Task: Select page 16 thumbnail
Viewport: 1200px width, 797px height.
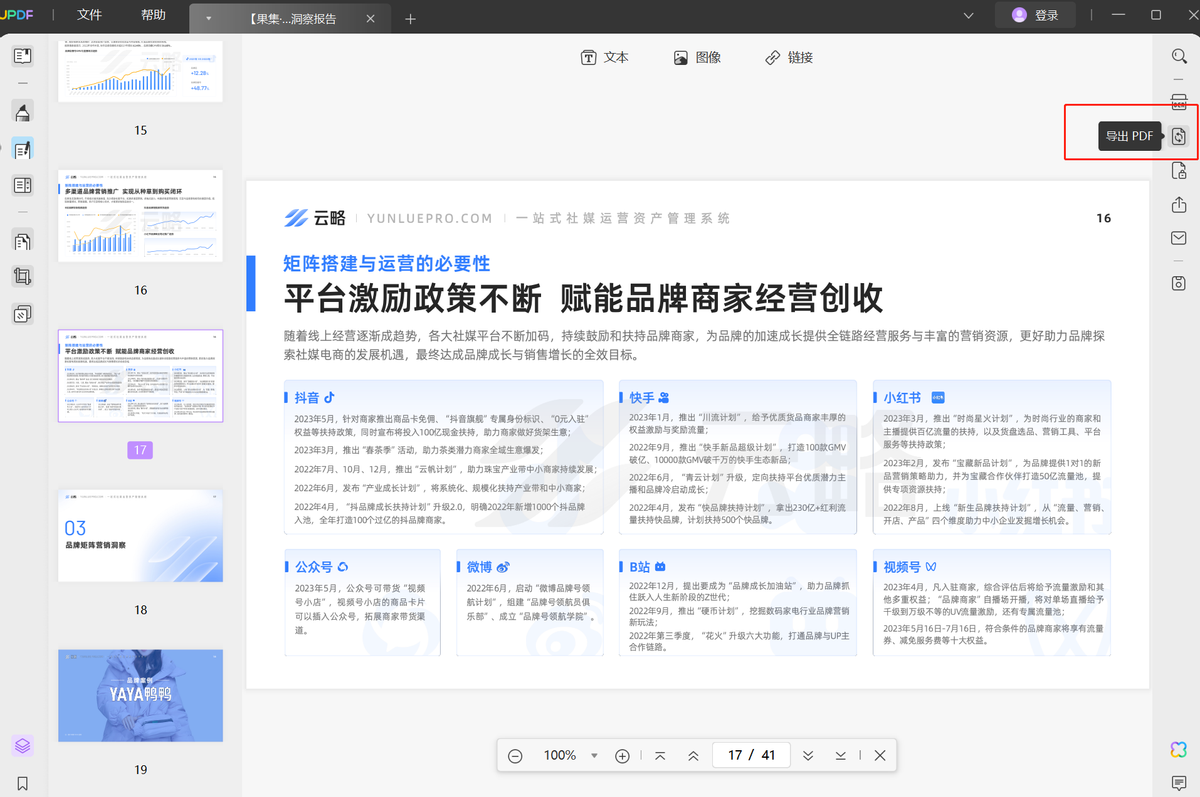Action: [x=140, y=216]
